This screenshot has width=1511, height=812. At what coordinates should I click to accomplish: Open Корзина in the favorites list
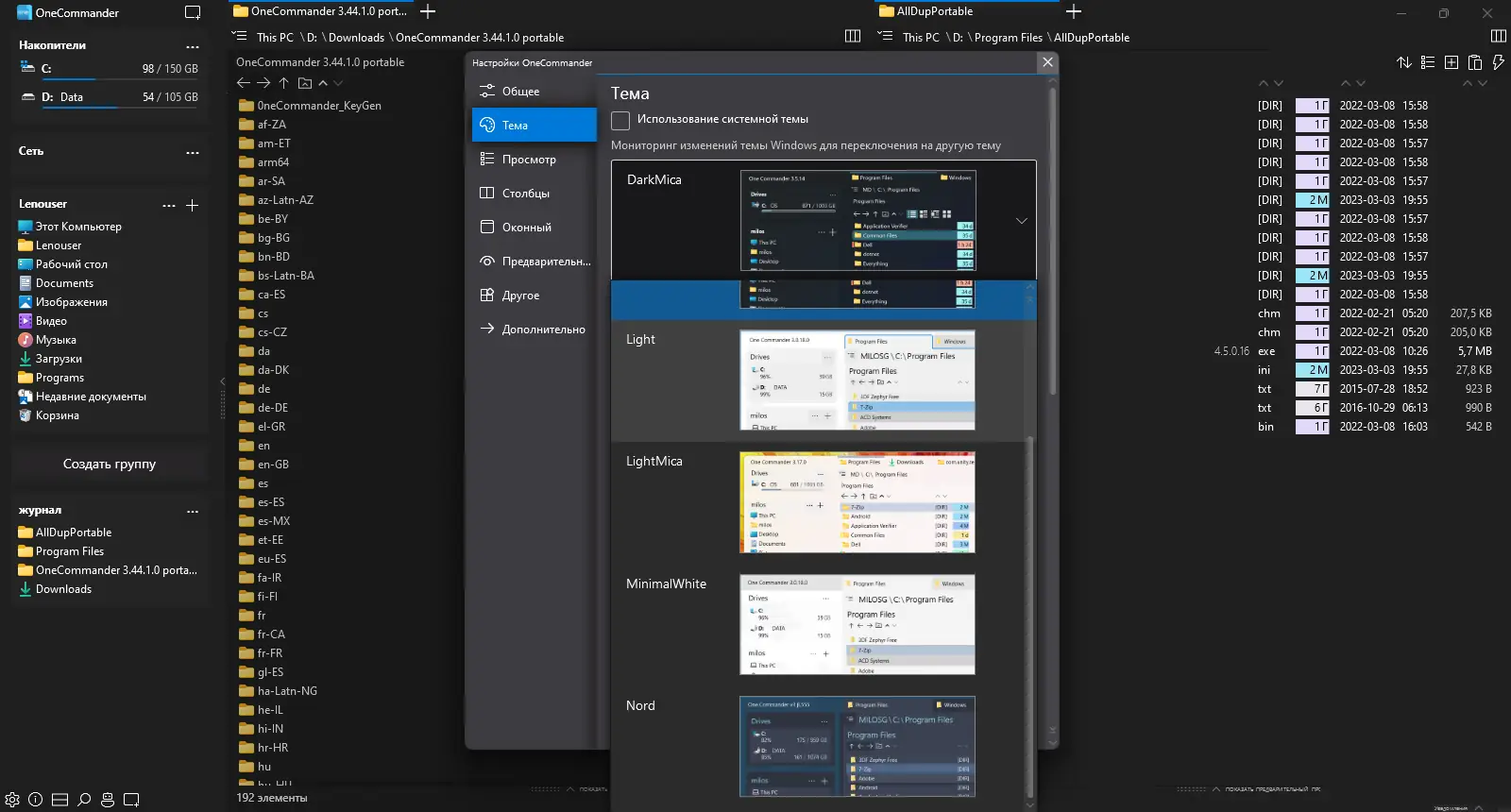(48, 415)
